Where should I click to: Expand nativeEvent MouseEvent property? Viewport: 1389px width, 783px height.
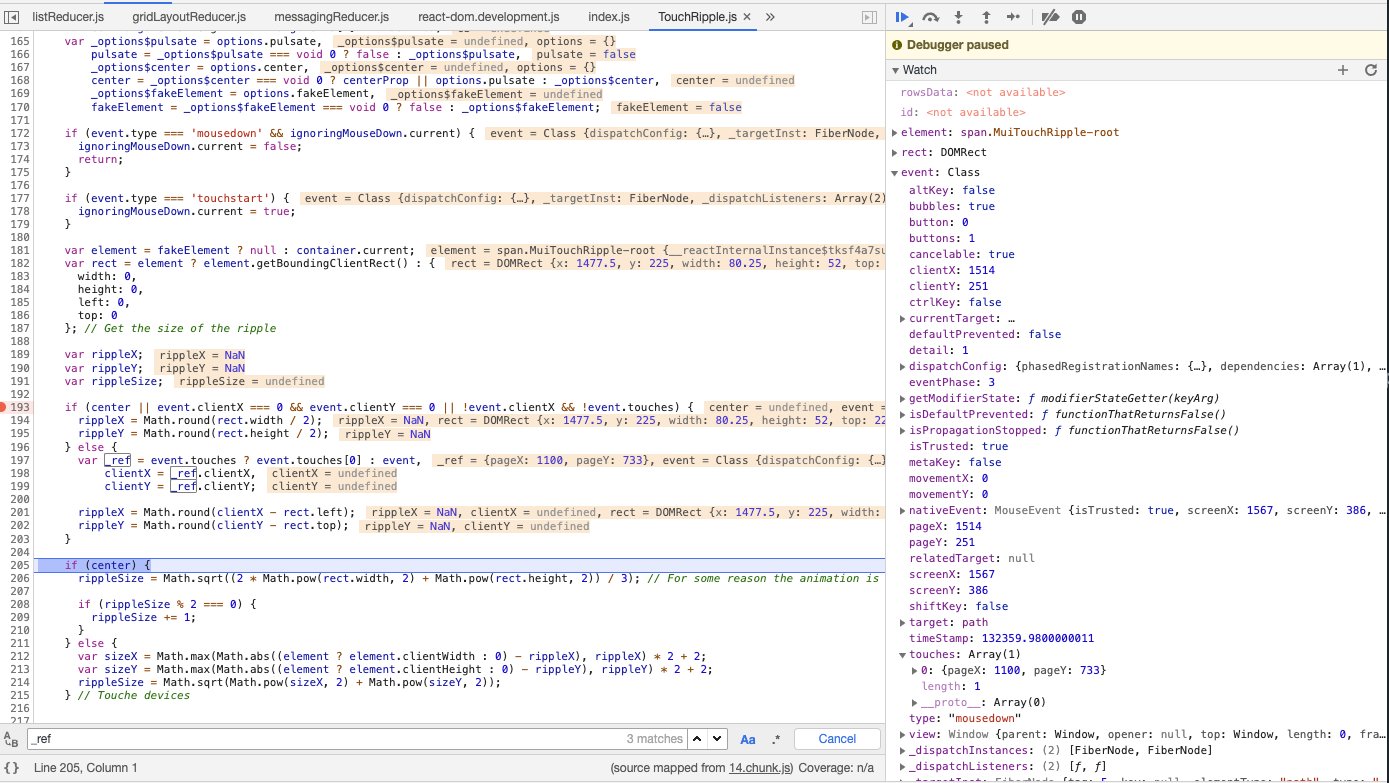click(904, 510)
